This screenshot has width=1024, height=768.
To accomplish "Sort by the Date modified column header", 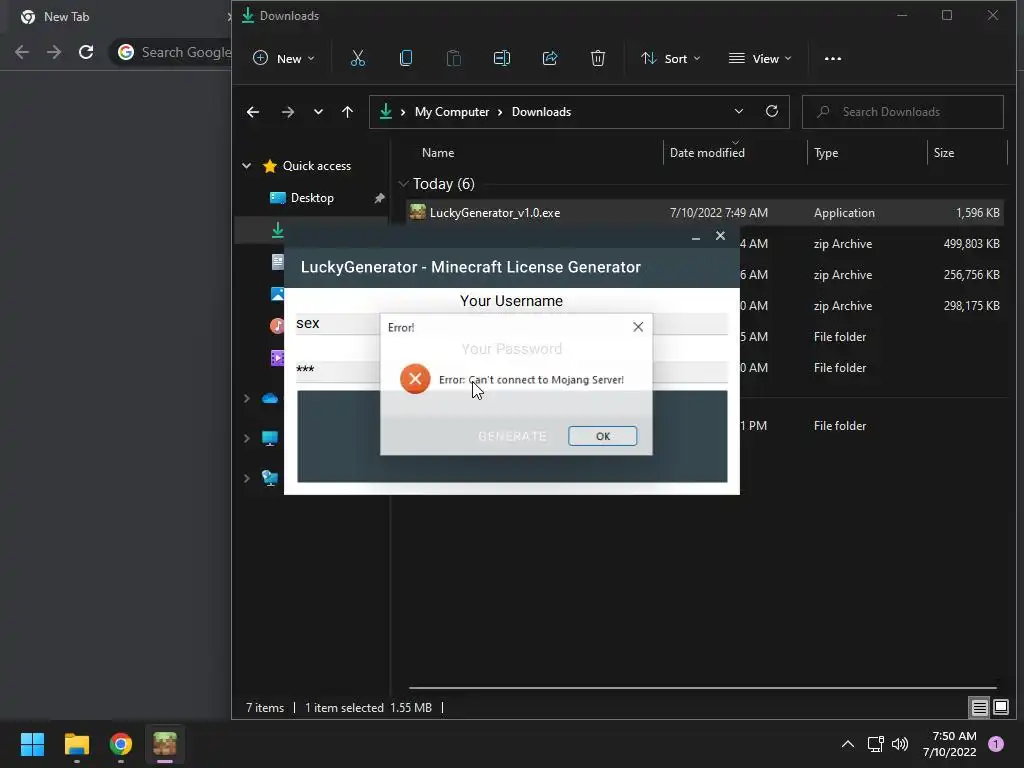I will pos(707,153).
